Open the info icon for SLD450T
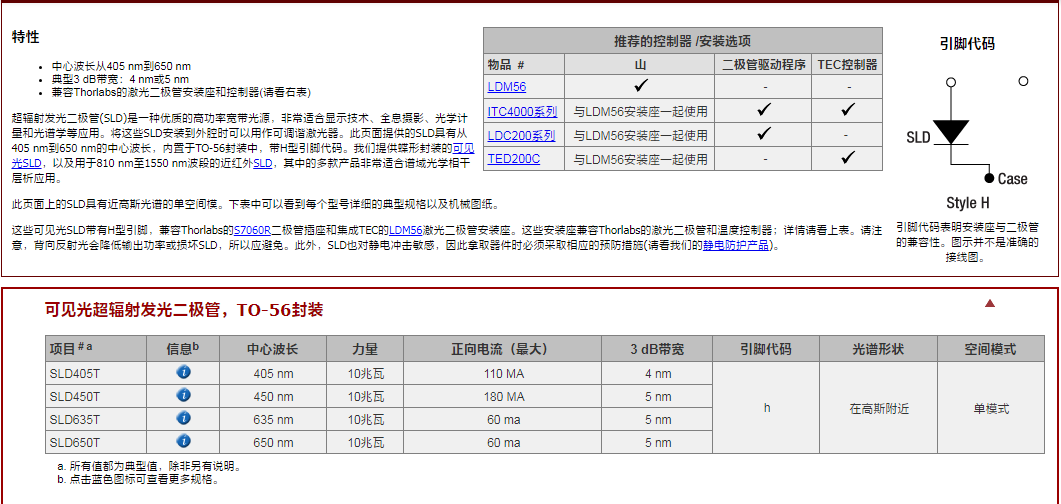The image size is (1061, 504). (182, 396)
